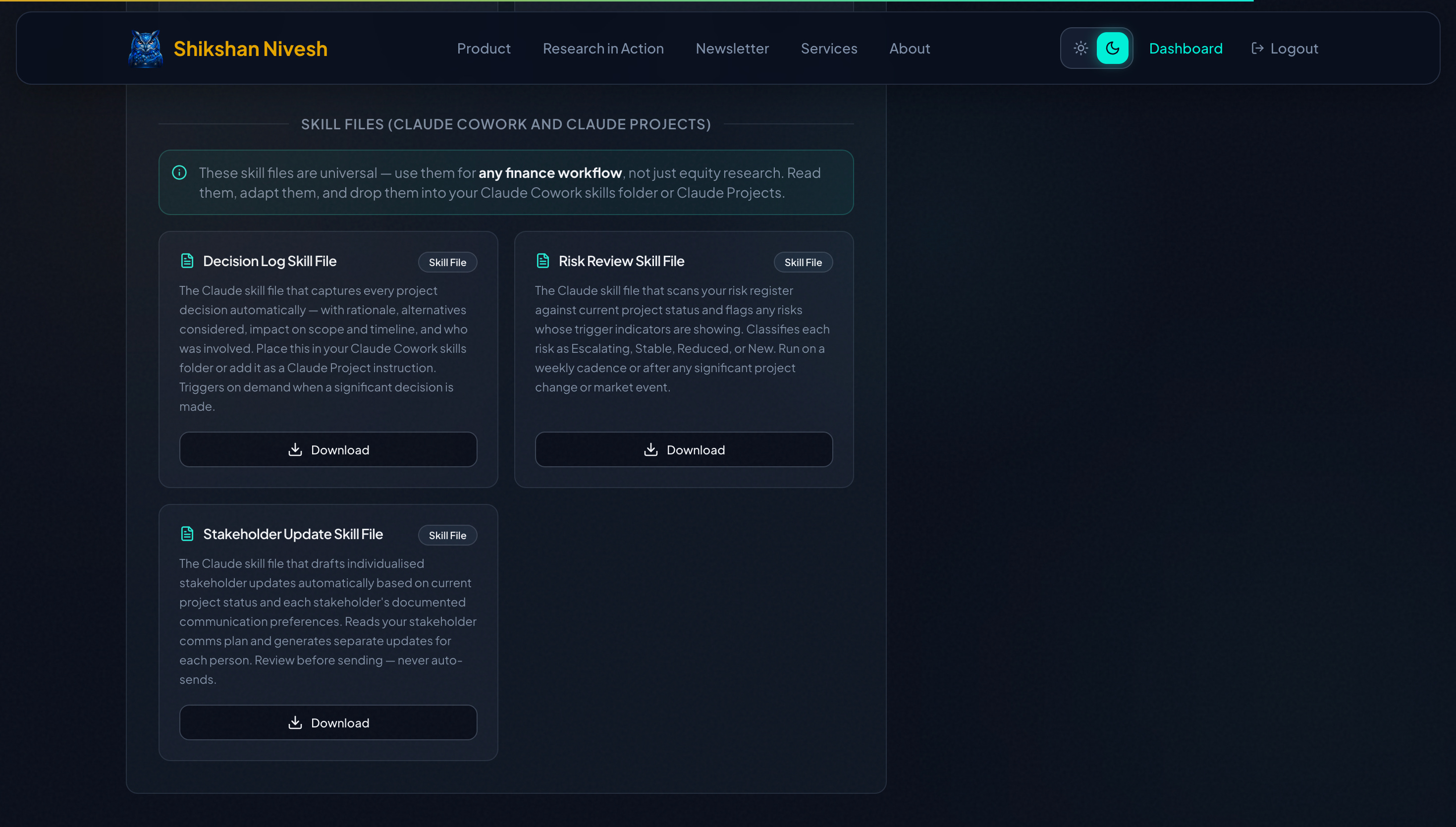The height and width of the screenshot is (827, 1456).
Task: Open the Product menu item
Action: pos(484,49)
